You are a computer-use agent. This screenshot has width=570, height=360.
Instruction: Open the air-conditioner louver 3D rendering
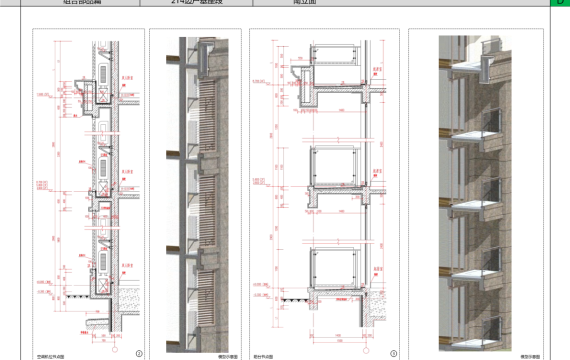pyautogui.click(x=197, y=195)
